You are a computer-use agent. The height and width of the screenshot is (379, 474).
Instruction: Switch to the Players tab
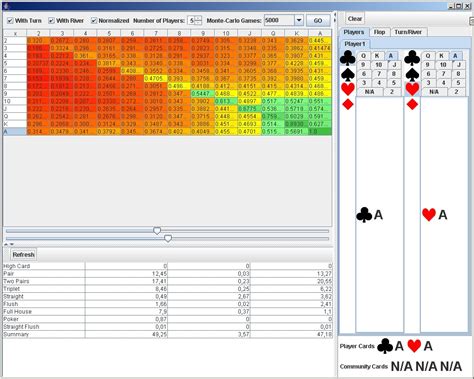354,32
